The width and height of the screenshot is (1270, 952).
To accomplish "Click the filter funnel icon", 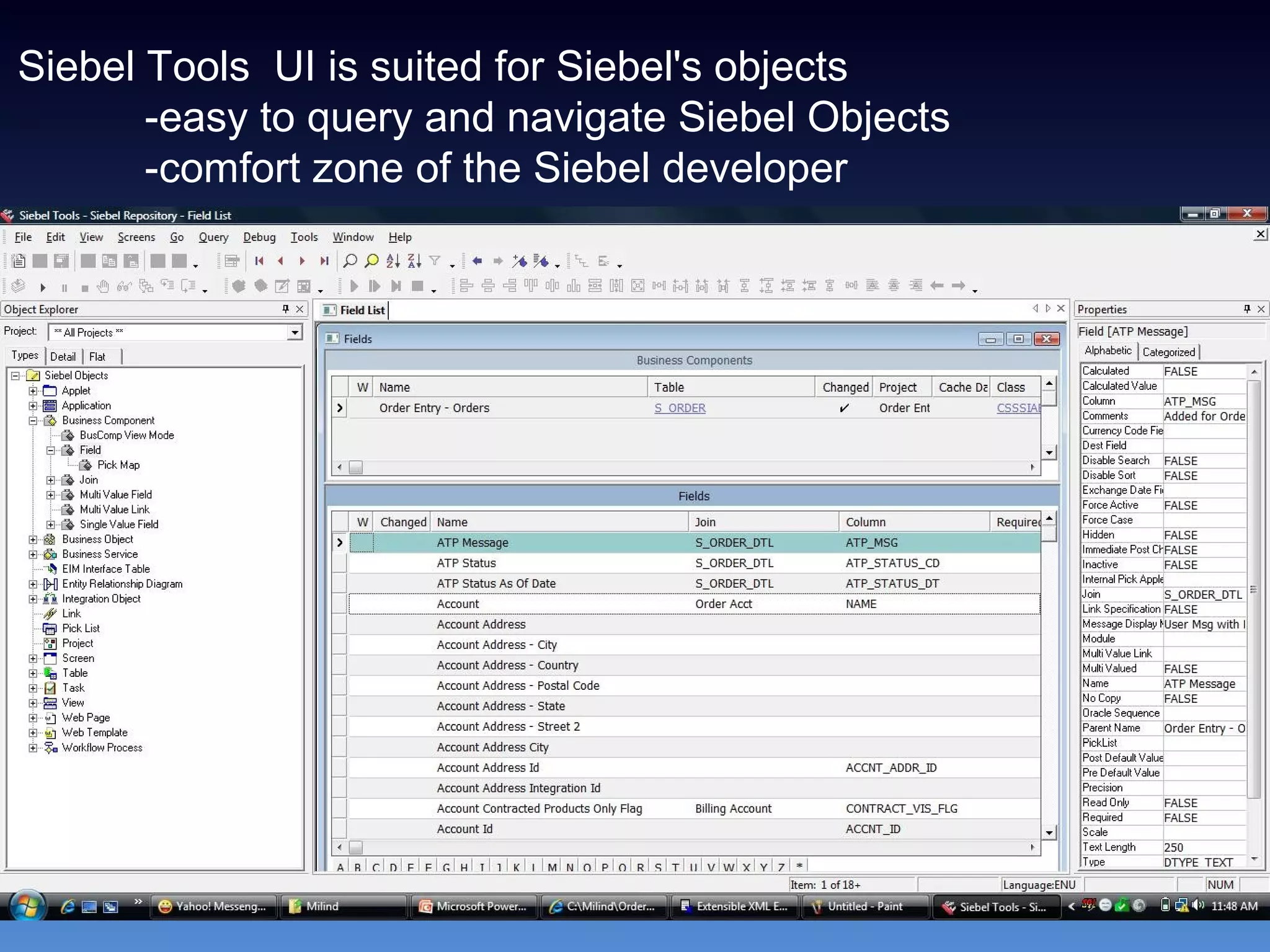I will 435,261.
